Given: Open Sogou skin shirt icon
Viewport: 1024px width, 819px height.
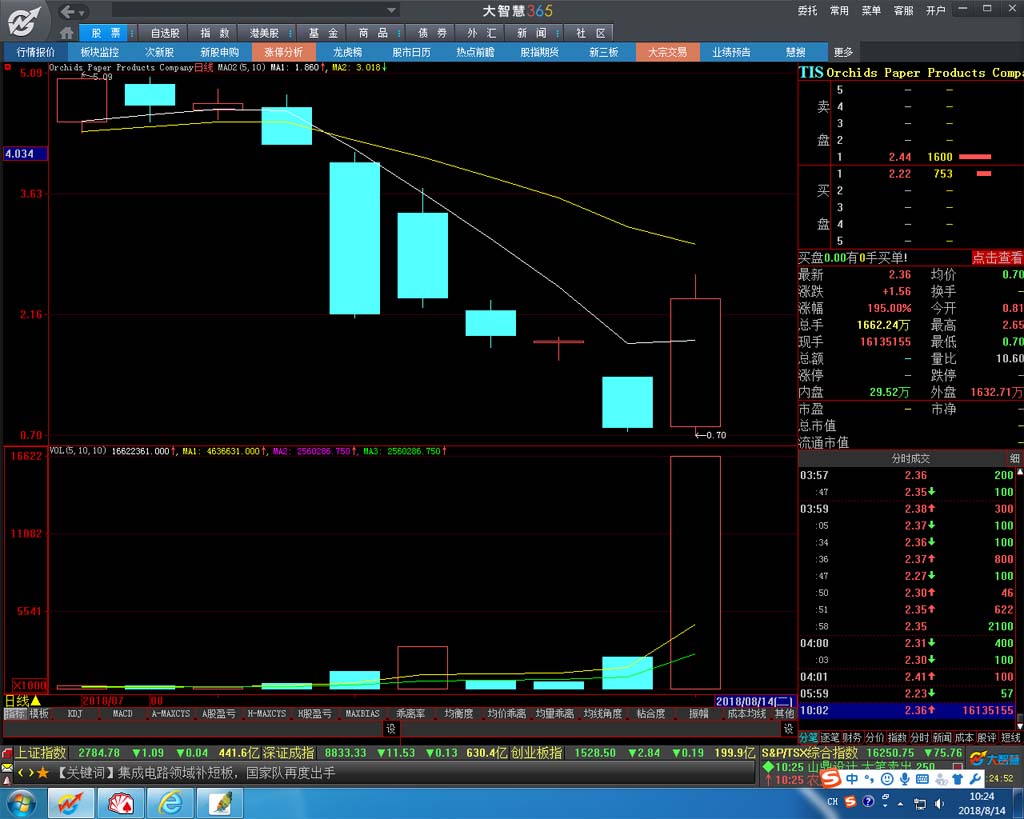Looking at the screenshot, I should click(958, 779).
